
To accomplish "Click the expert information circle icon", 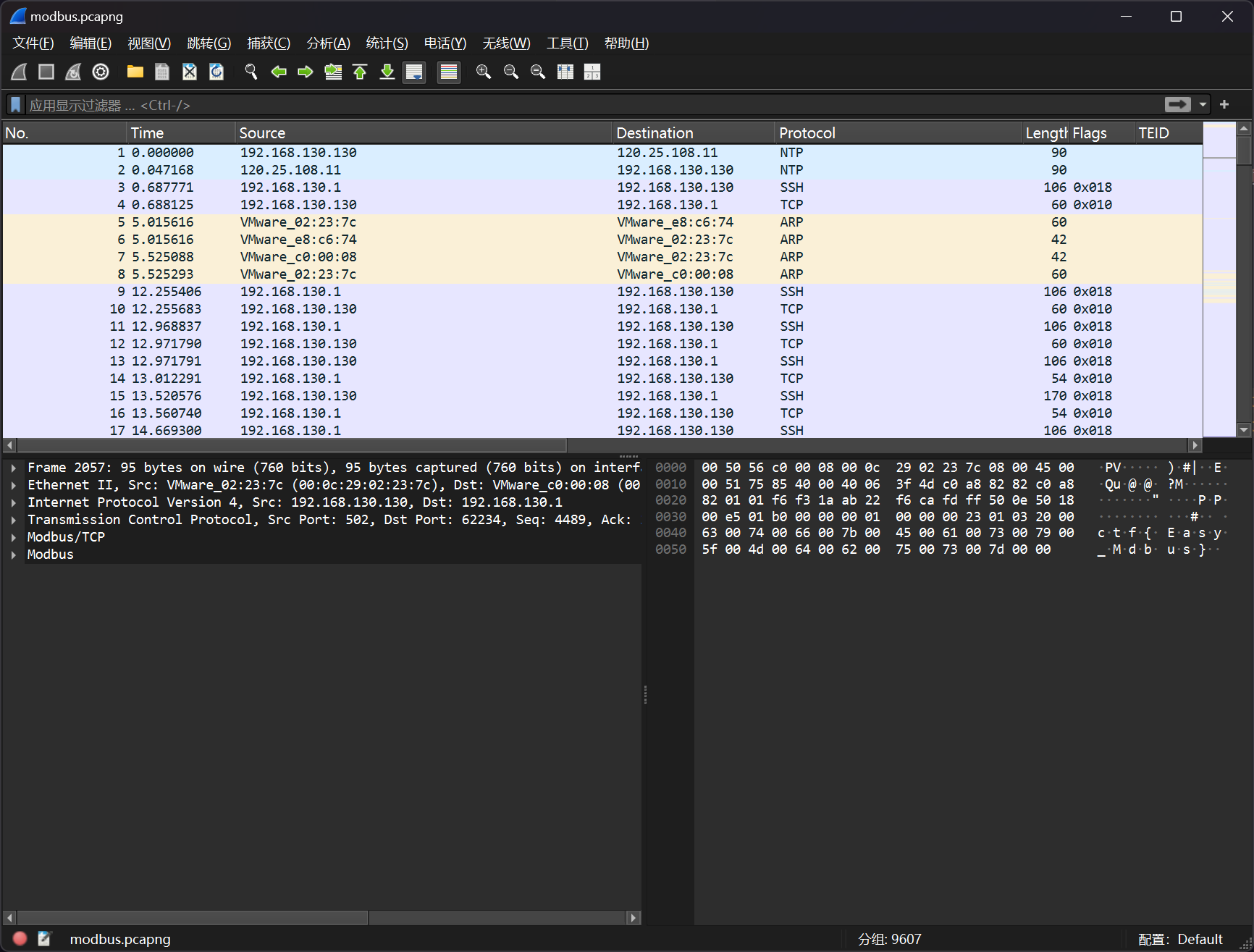I will tap(20, 939).
